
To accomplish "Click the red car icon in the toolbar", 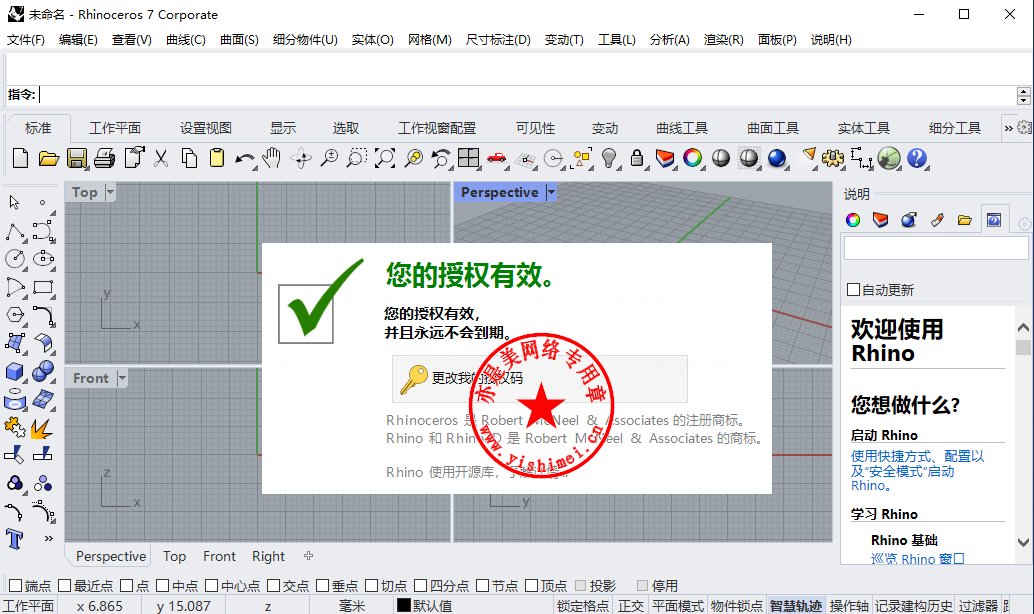I will point(496,158).
